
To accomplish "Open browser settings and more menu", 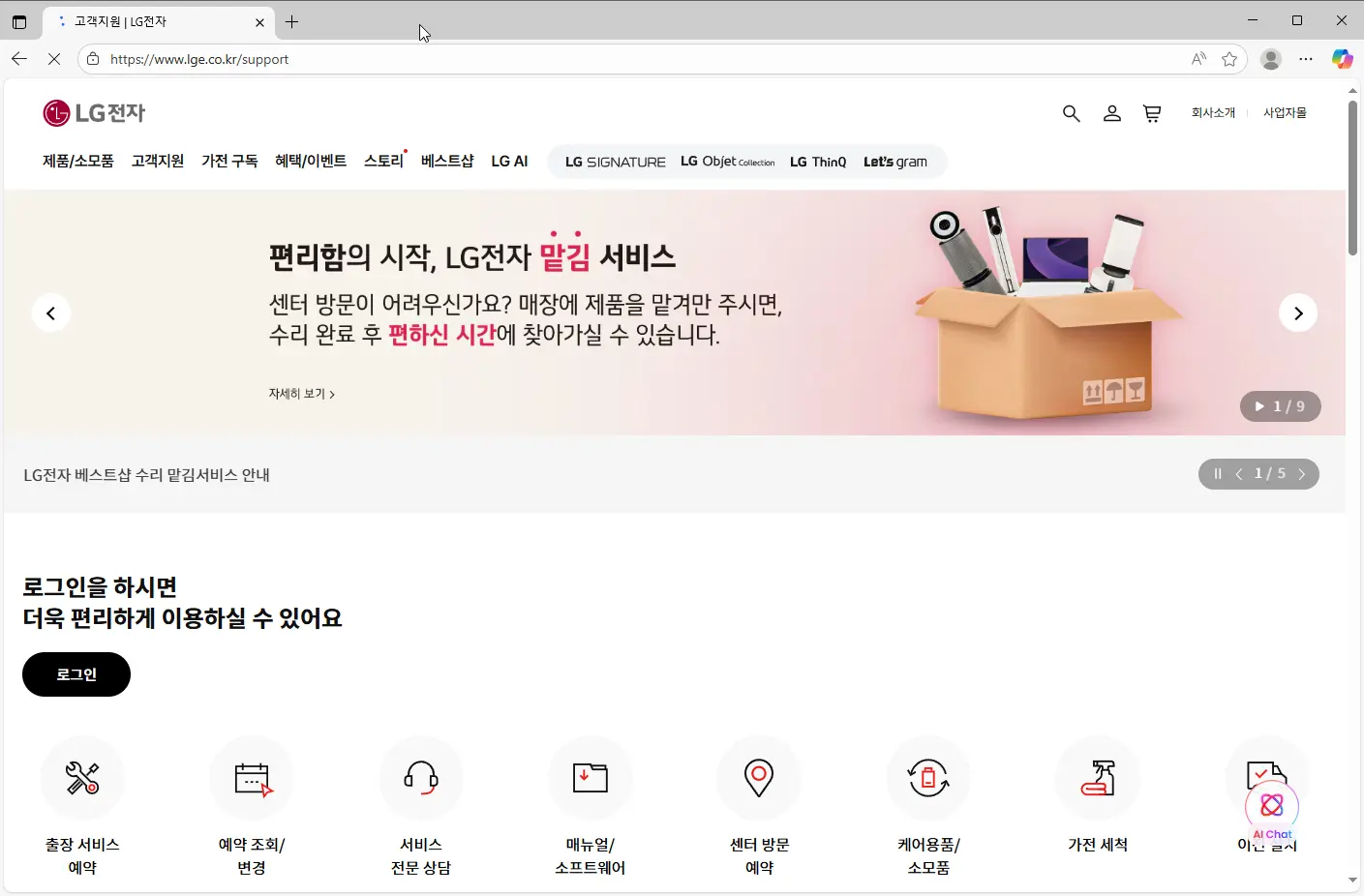I will point(1306,59).
